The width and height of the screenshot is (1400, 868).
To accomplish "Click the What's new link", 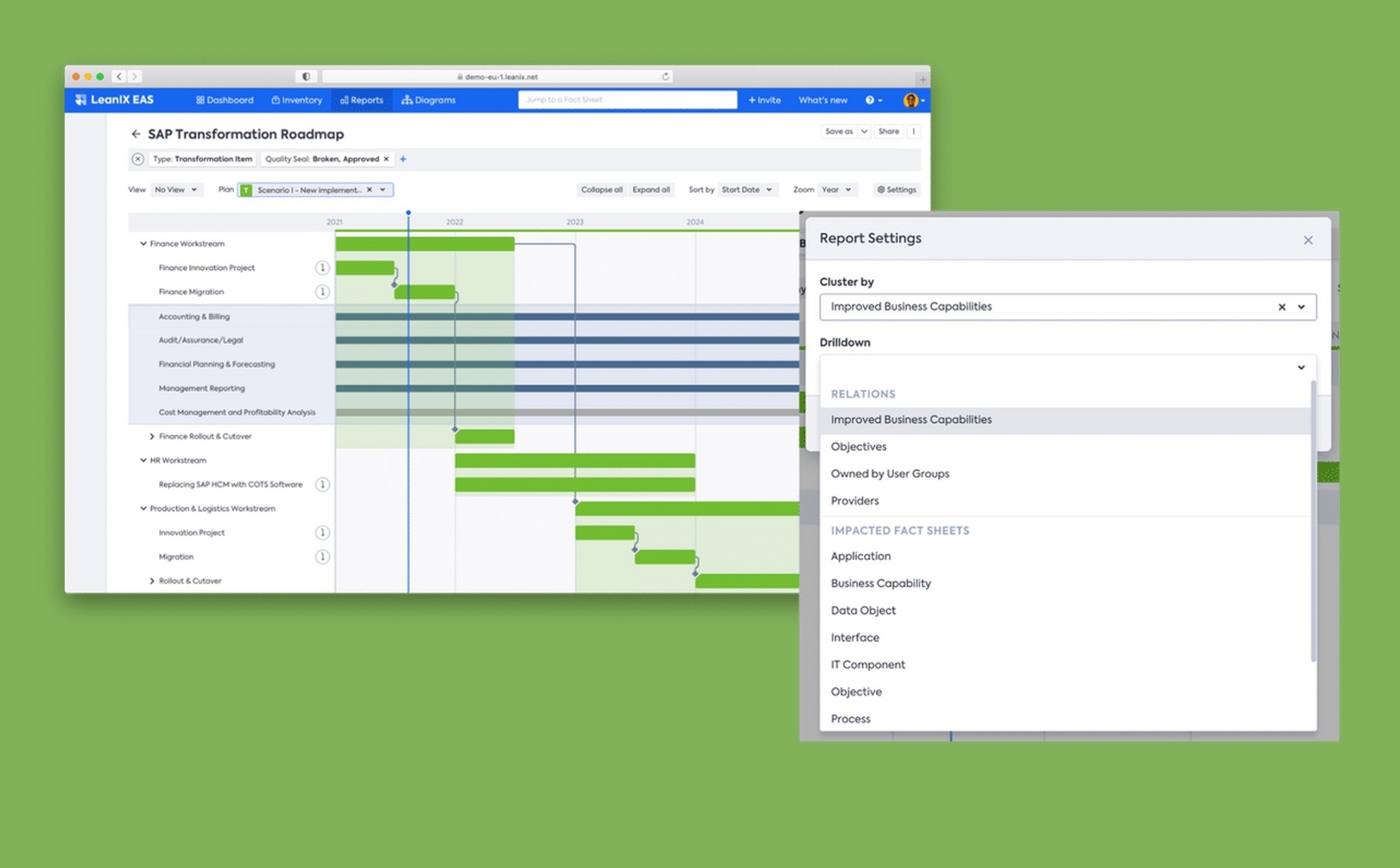I will 823,100.
